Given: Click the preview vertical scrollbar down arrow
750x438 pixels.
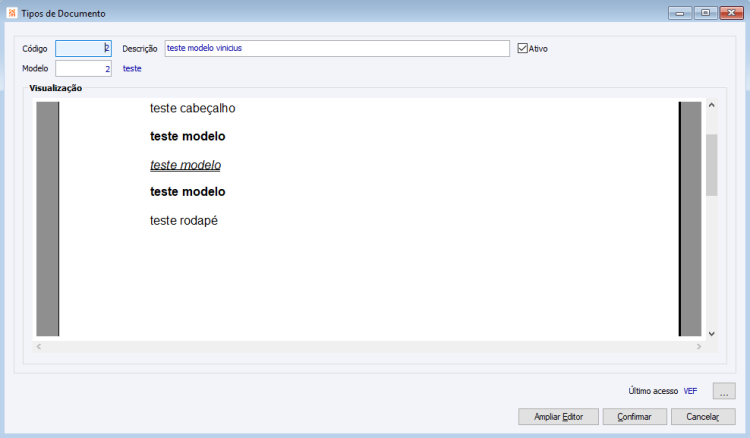Looking at the screenshot, I should click(711, 334).
